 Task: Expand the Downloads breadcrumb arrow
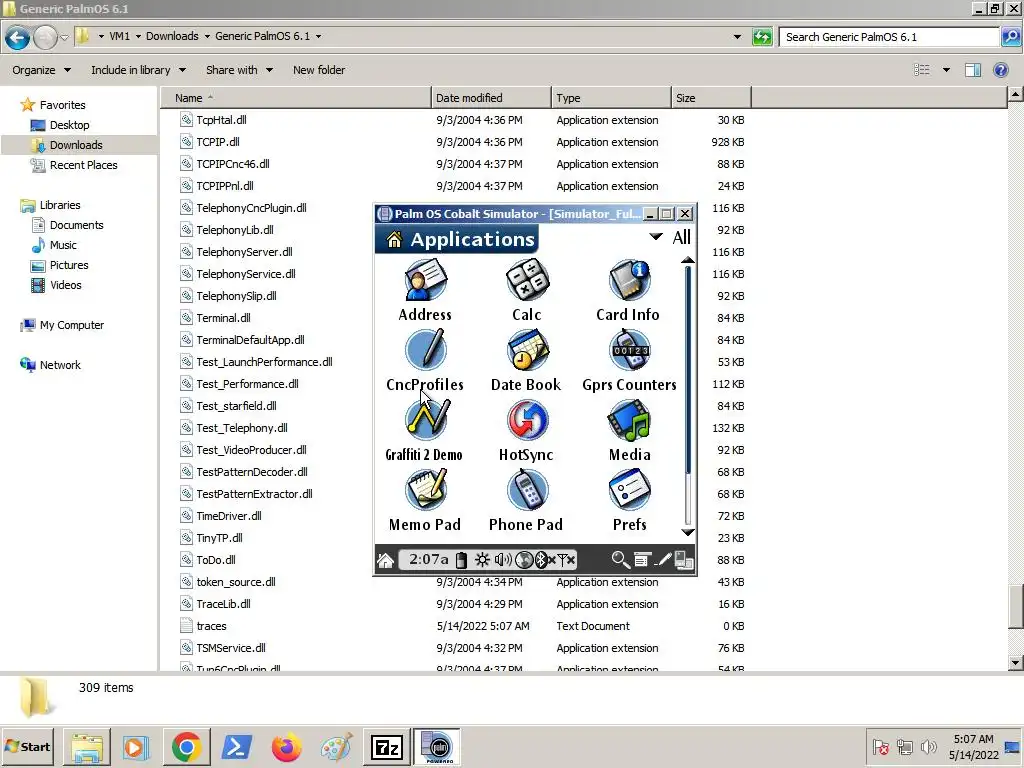coord(207,37)
